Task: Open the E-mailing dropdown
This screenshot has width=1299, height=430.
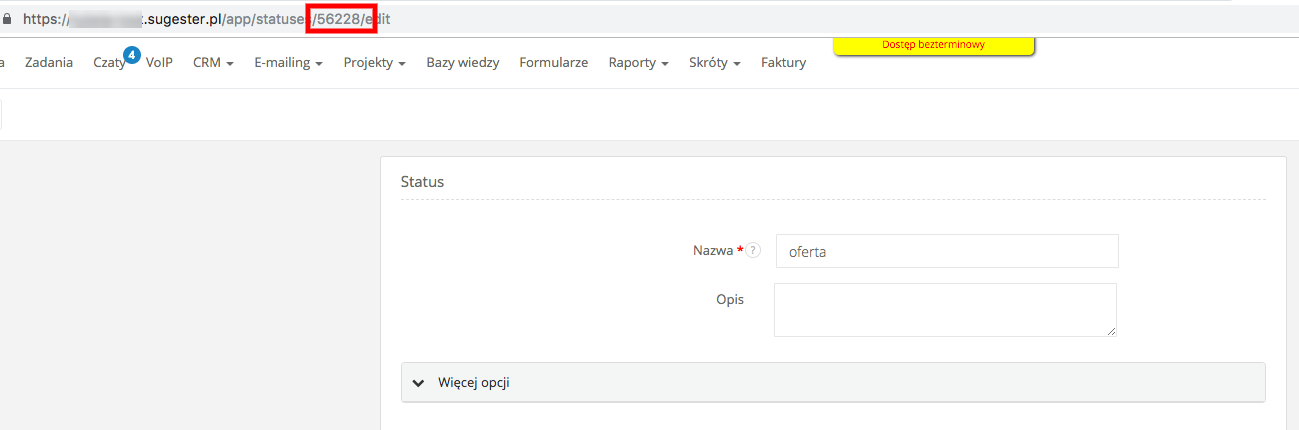Action: click(288, 63)
